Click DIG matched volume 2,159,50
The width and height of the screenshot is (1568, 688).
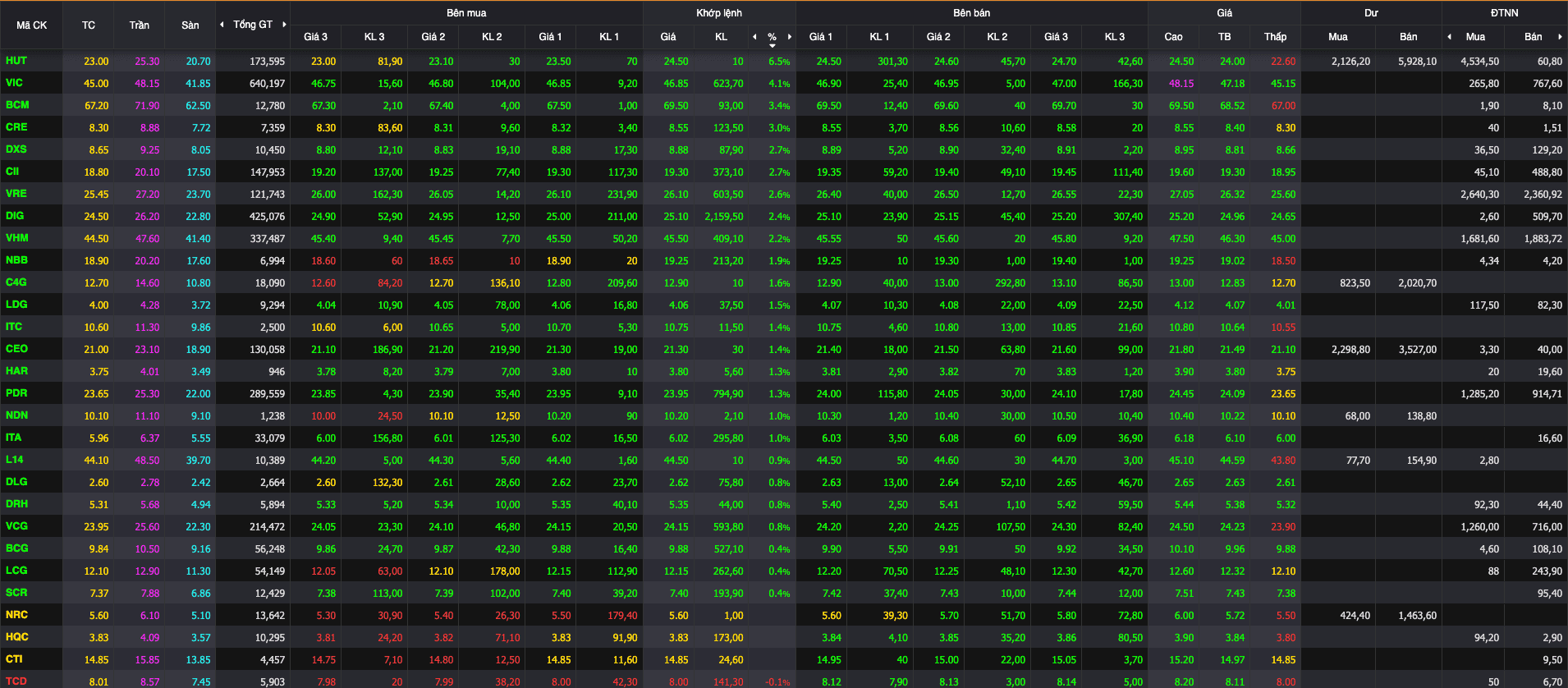coord(724,217)
